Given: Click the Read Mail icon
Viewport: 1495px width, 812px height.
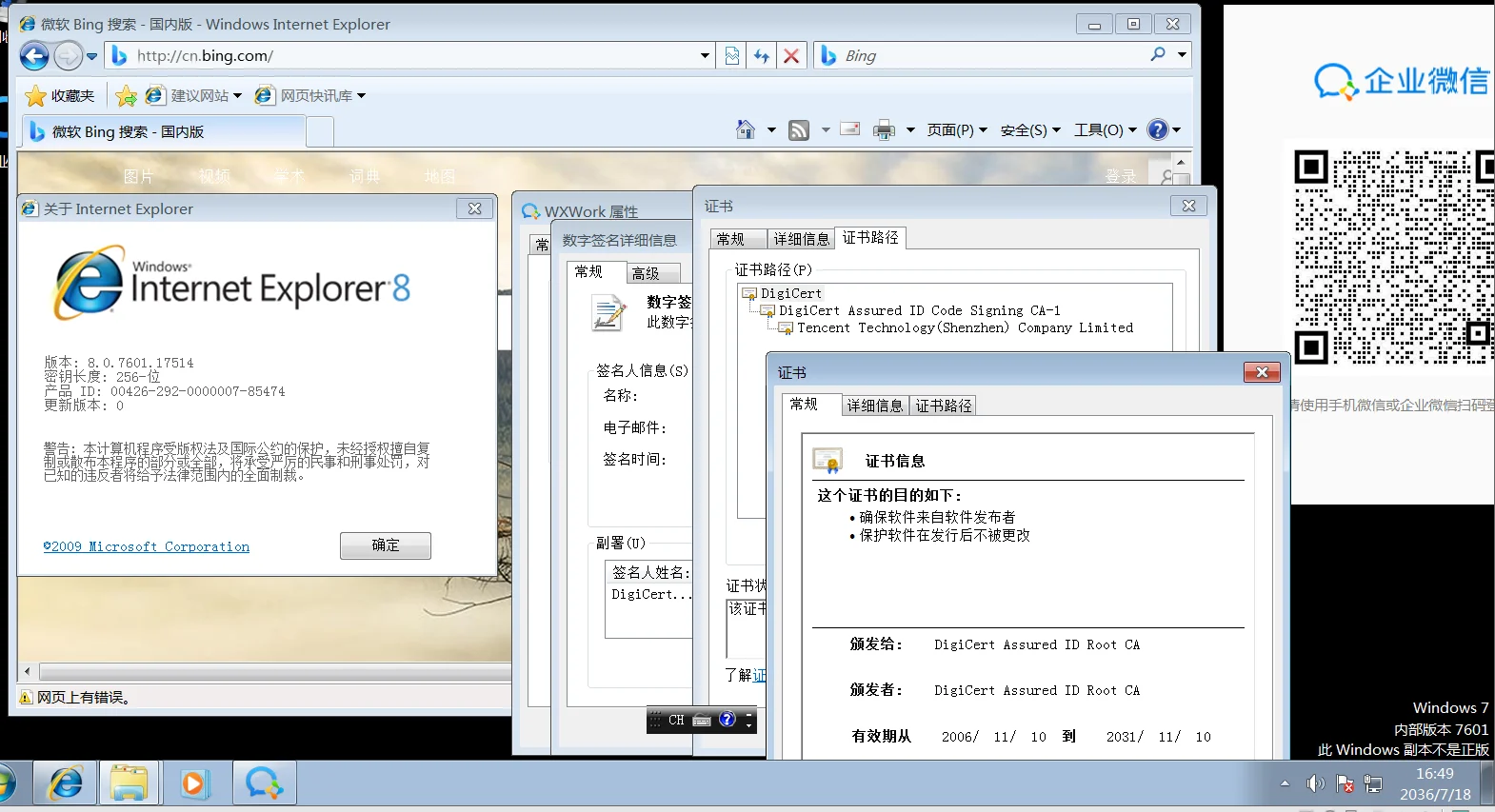Looking at the screenshot, I should coord(850,129).
